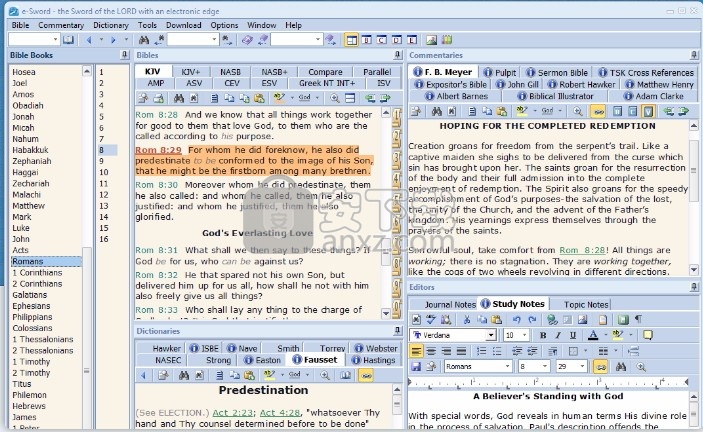Viewport: 703px width, 432px height.
Task: Follow the Rom 8:28 link in commentary
Action: pyautogui.click(x=582, y=250)
